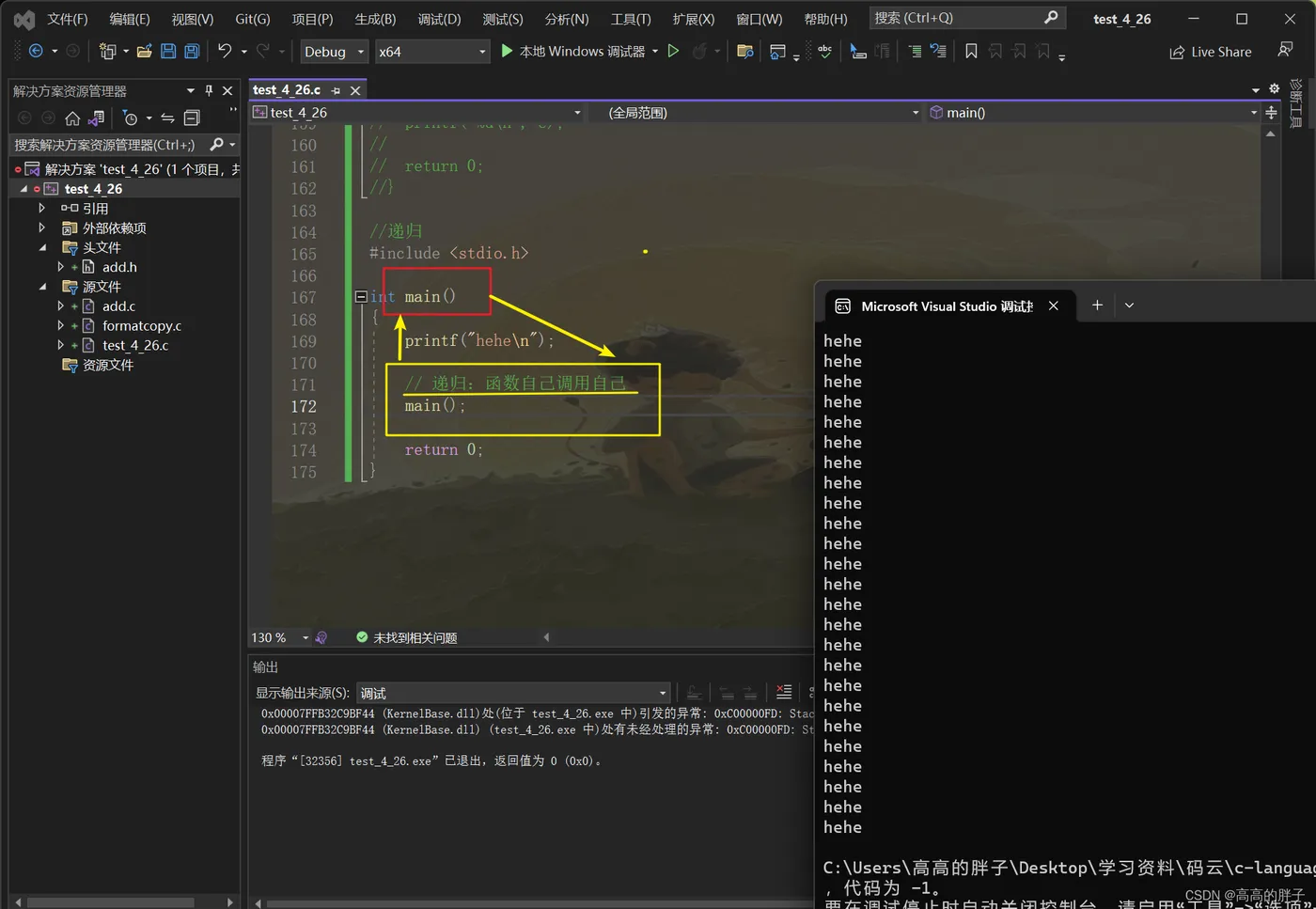The image size is (1316, 909).
Task: Open the 编辑(E) menu
Action: click(x=129, y=19)
